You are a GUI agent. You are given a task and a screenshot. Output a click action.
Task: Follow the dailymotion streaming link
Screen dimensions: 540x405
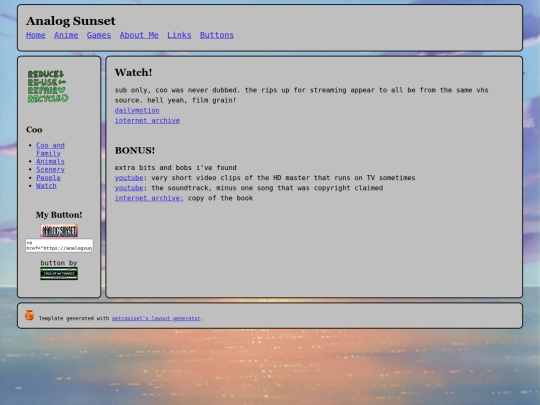tap(137, 110)
